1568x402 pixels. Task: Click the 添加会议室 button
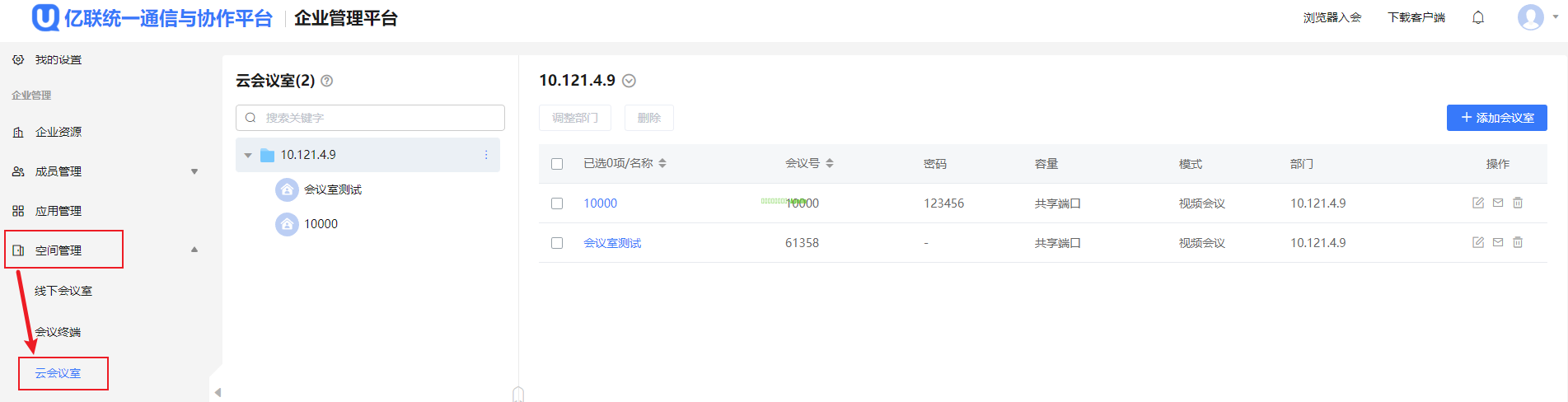click(x=1496, y=118)
